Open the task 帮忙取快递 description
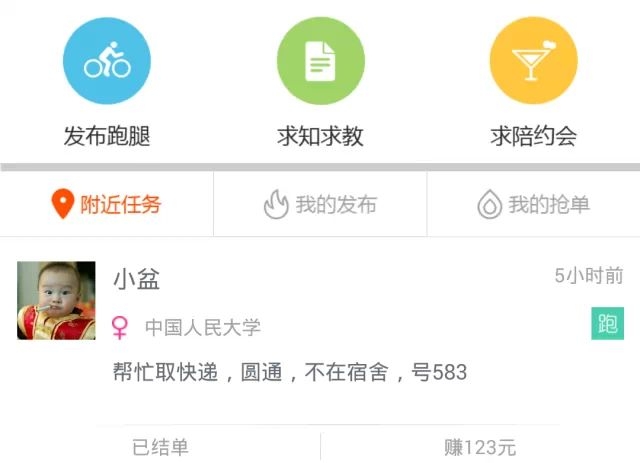 [x=290, y=372]
